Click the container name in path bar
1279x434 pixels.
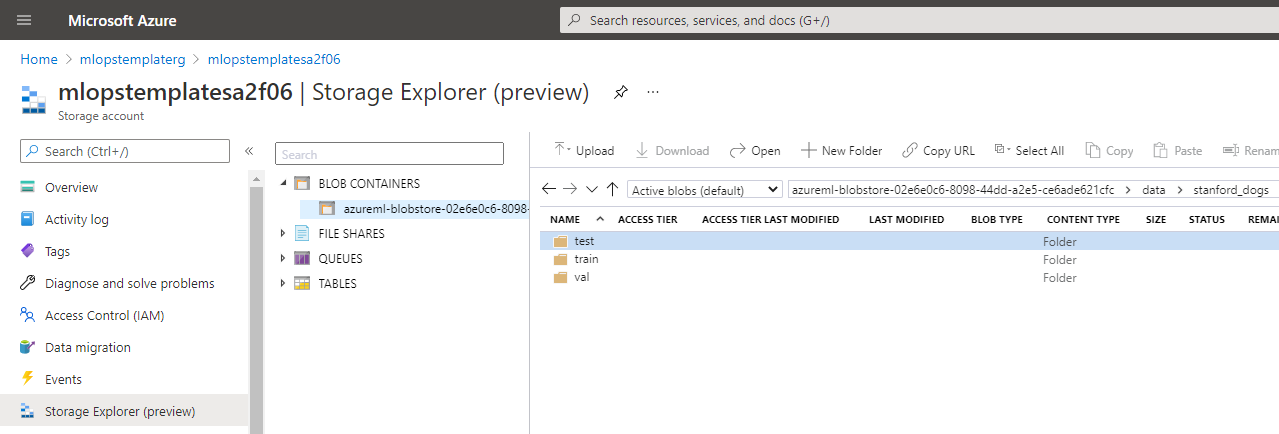tap(952, 189)
